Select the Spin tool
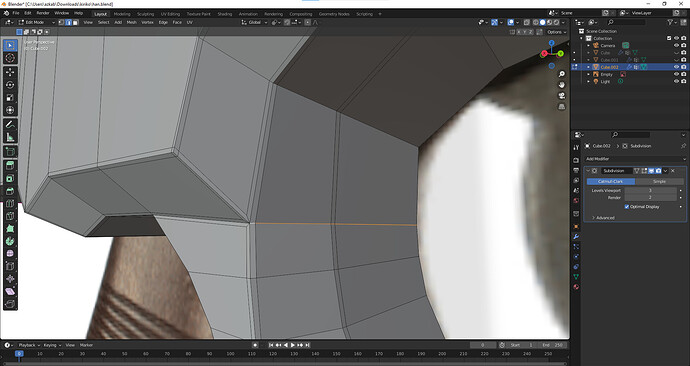This screenshot has height=366, width=690. [x=10, y=241]
